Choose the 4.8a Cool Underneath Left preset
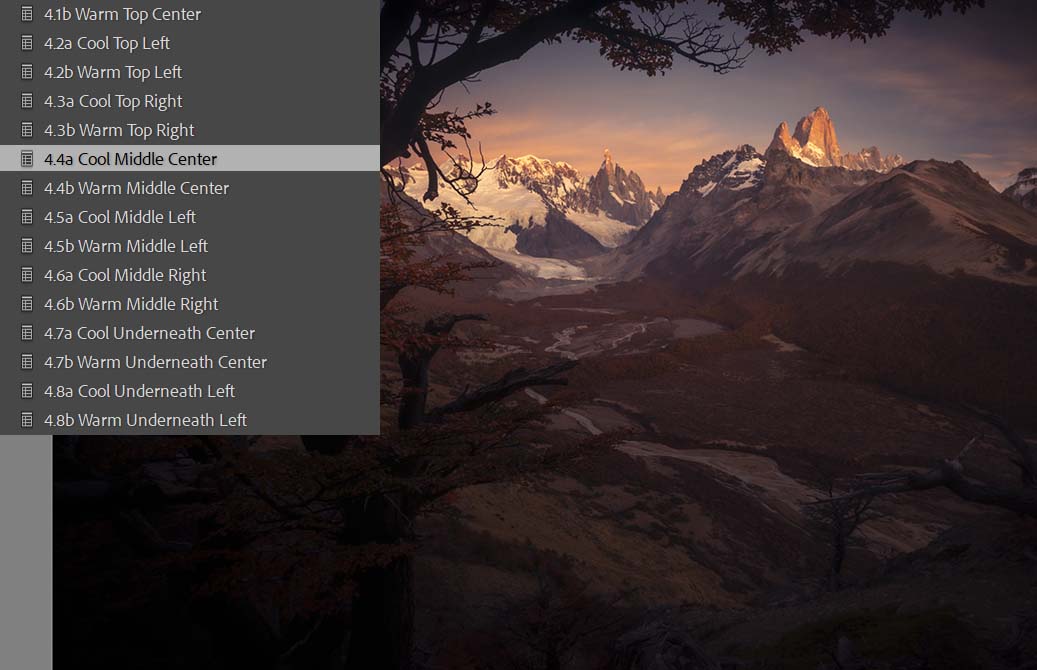The image size is (1037, 670). (139, 391)
